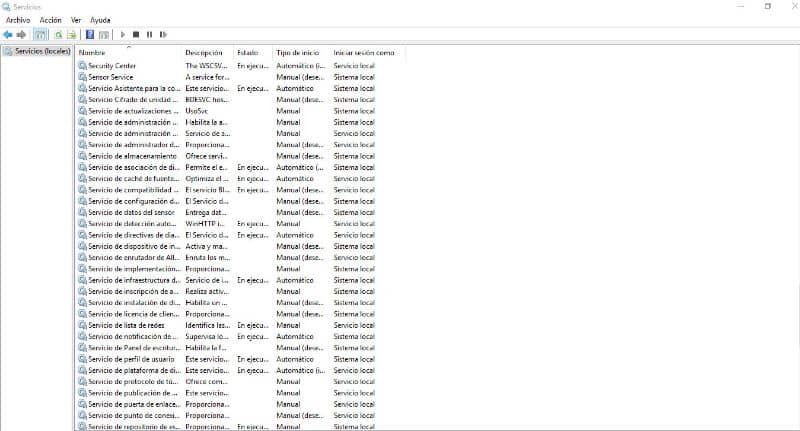This screenshot has height=431, width=800.
Task: Sort by the Descripción column header
Action: pos(204,53)
